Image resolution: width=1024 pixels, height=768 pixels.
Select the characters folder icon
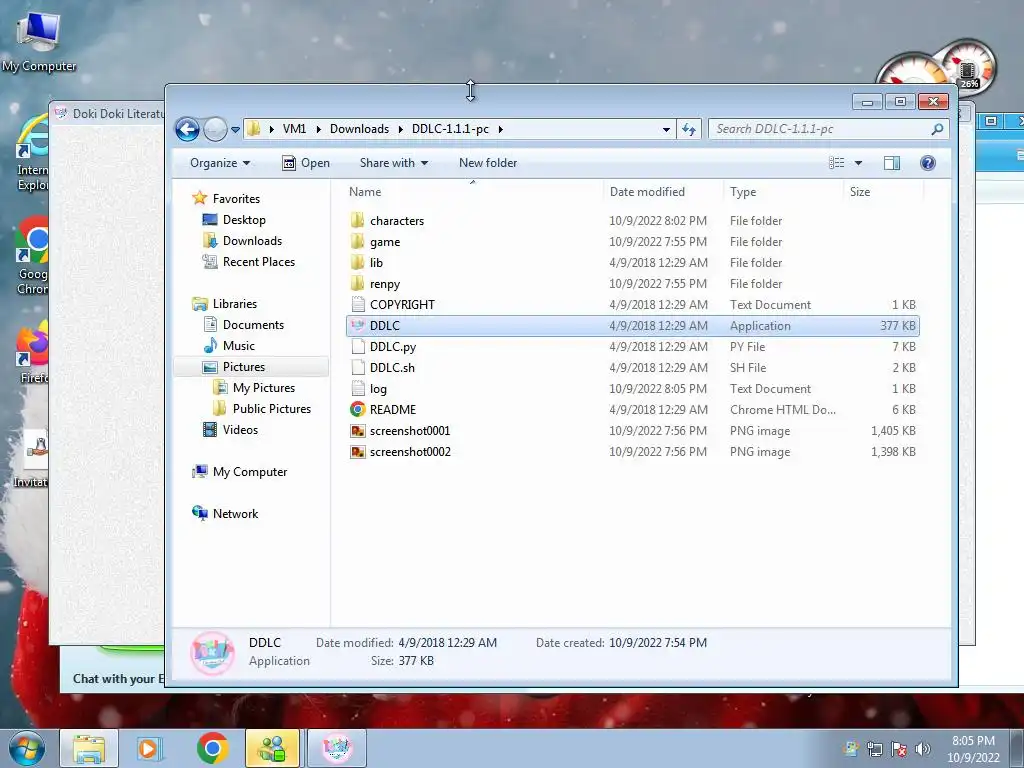tap(357, 220)
